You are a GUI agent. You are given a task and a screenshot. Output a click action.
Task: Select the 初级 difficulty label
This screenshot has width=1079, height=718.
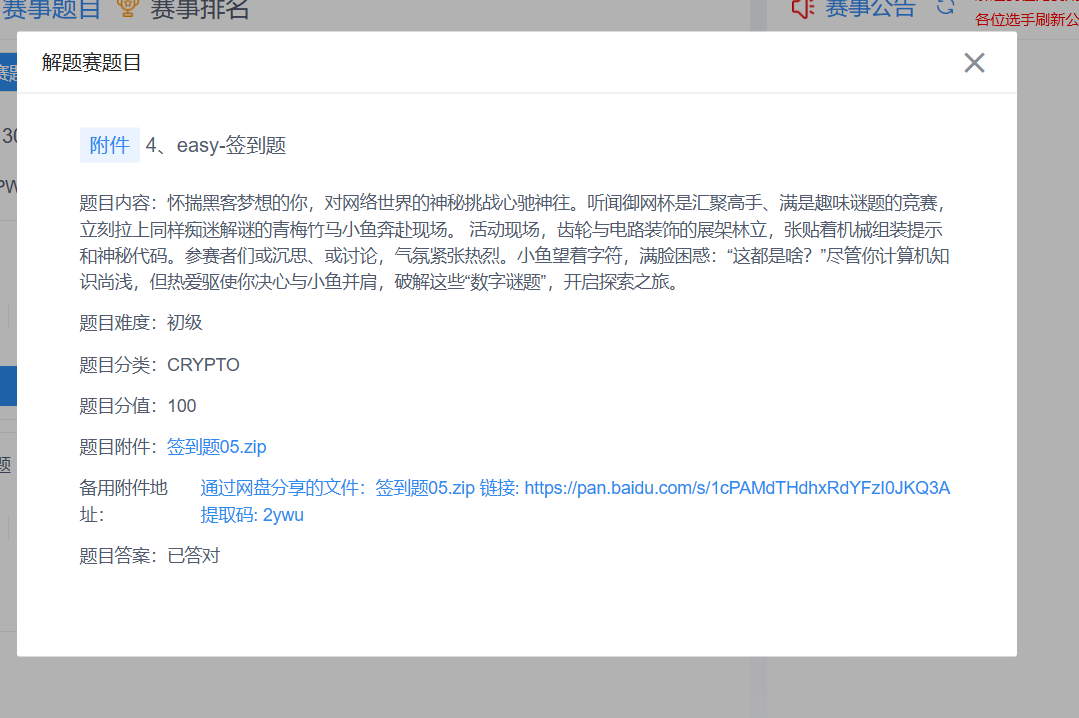(x=184, y=323)
